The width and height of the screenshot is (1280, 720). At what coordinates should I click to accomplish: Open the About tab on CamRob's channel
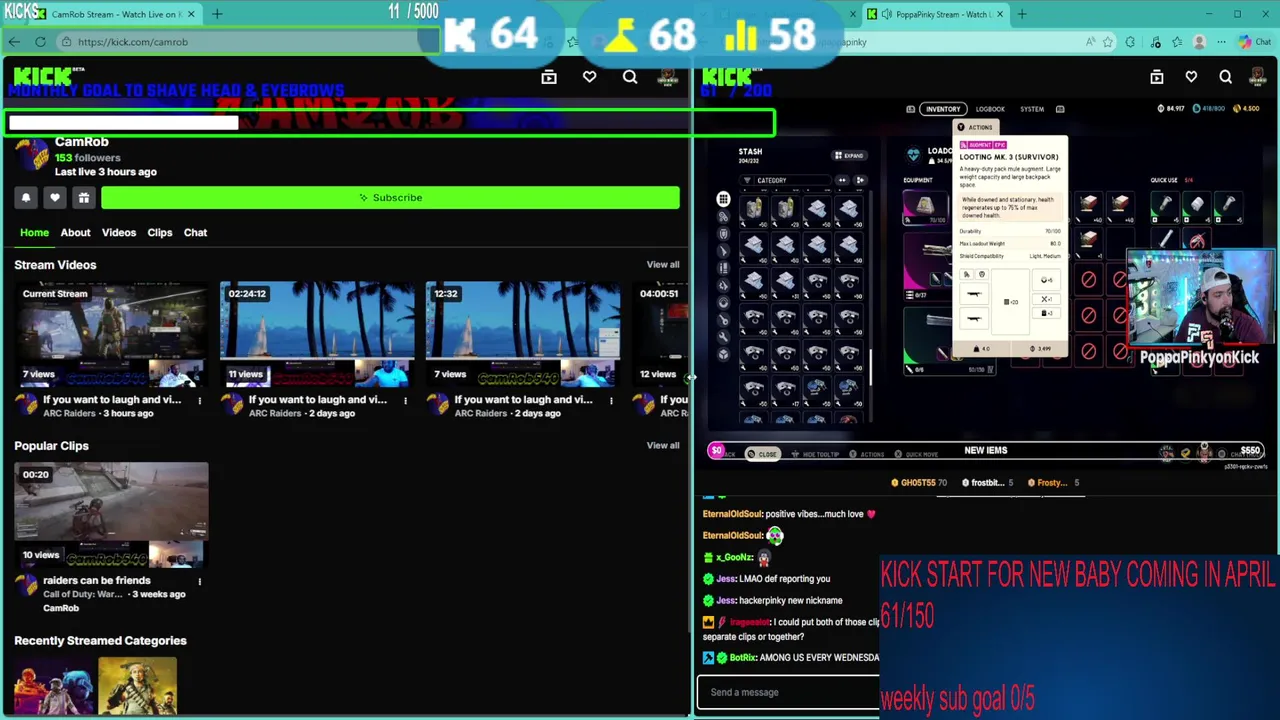tap(75, 233)
